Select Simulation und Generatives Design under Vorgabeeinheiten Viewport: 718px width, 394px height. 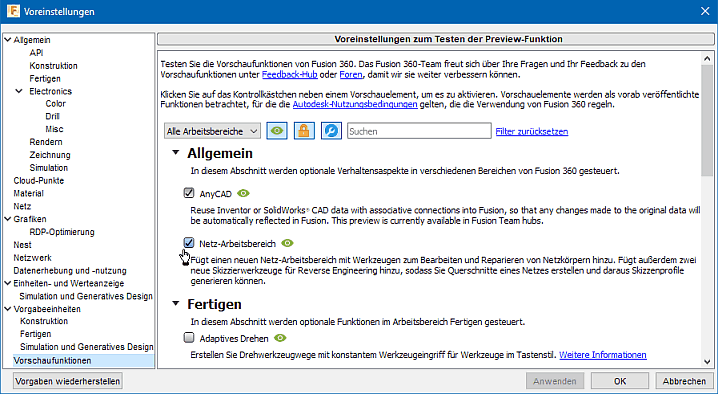point(86,347)
